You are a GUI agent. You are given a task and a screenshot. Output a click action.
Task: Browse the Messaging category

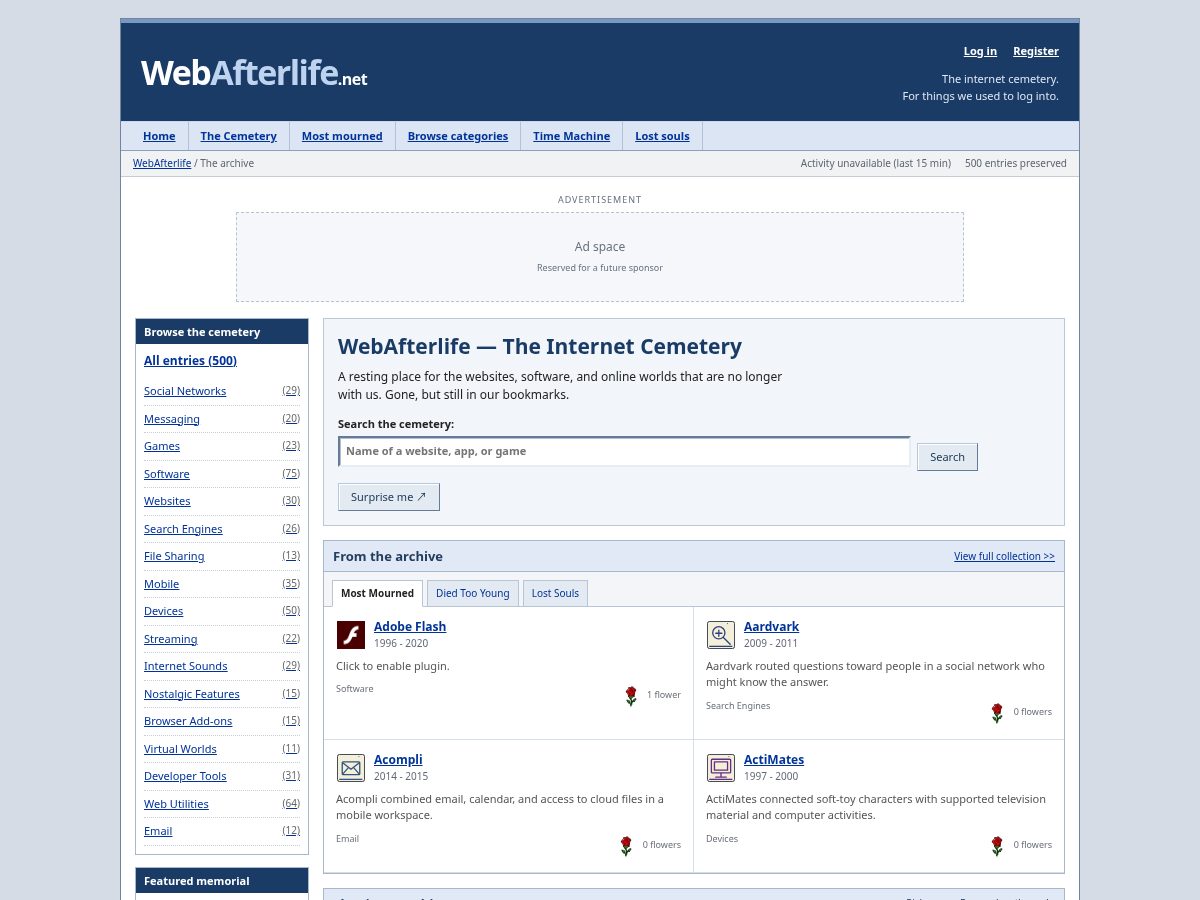[x=172, y=419]
